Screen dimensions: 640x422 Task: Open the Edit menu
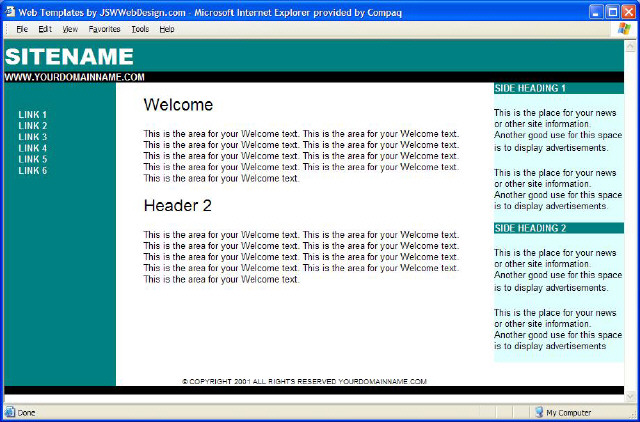[x=45, y=29]
